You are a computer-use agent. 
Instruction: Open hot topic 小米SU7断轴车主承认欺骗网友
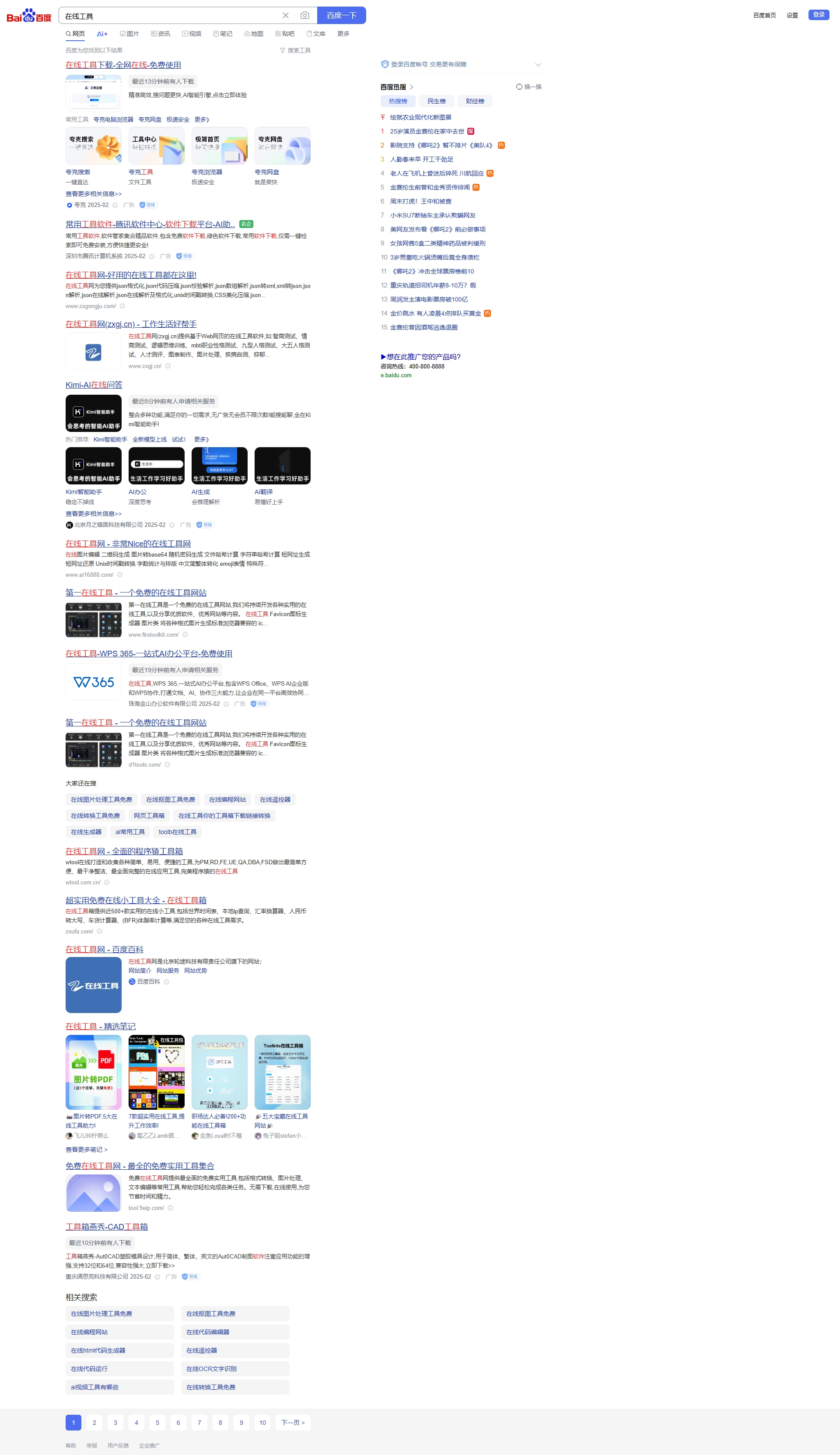(433, 216)
